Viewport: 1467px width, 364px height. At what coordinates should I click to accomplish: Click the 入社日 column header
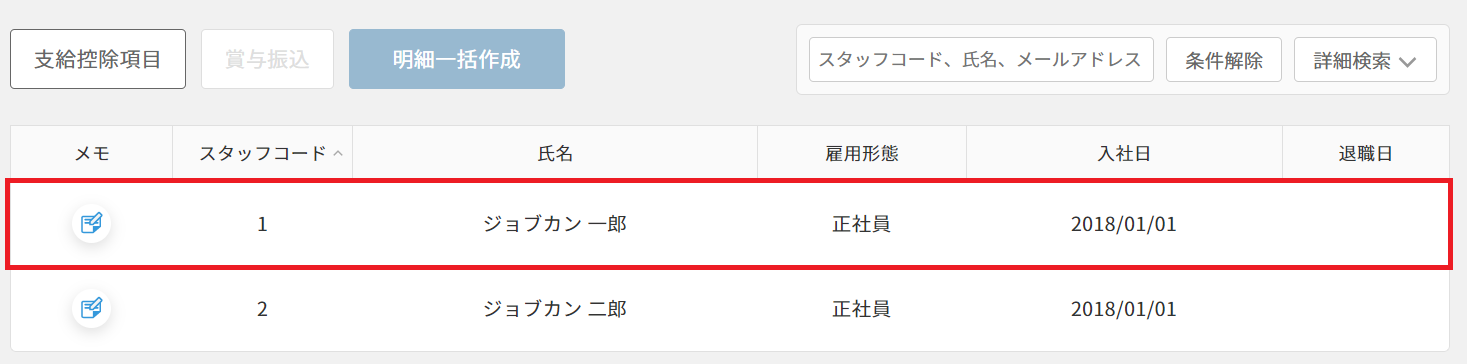point(1124,153)
